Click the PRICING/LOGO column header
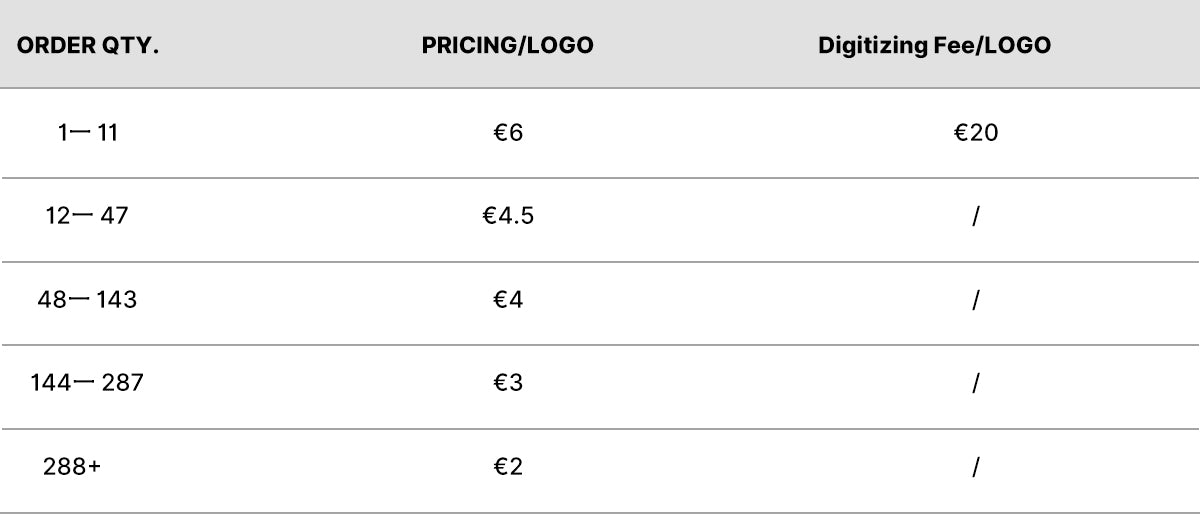Viewport: 1200px width, 515px height. coord(507,47)
